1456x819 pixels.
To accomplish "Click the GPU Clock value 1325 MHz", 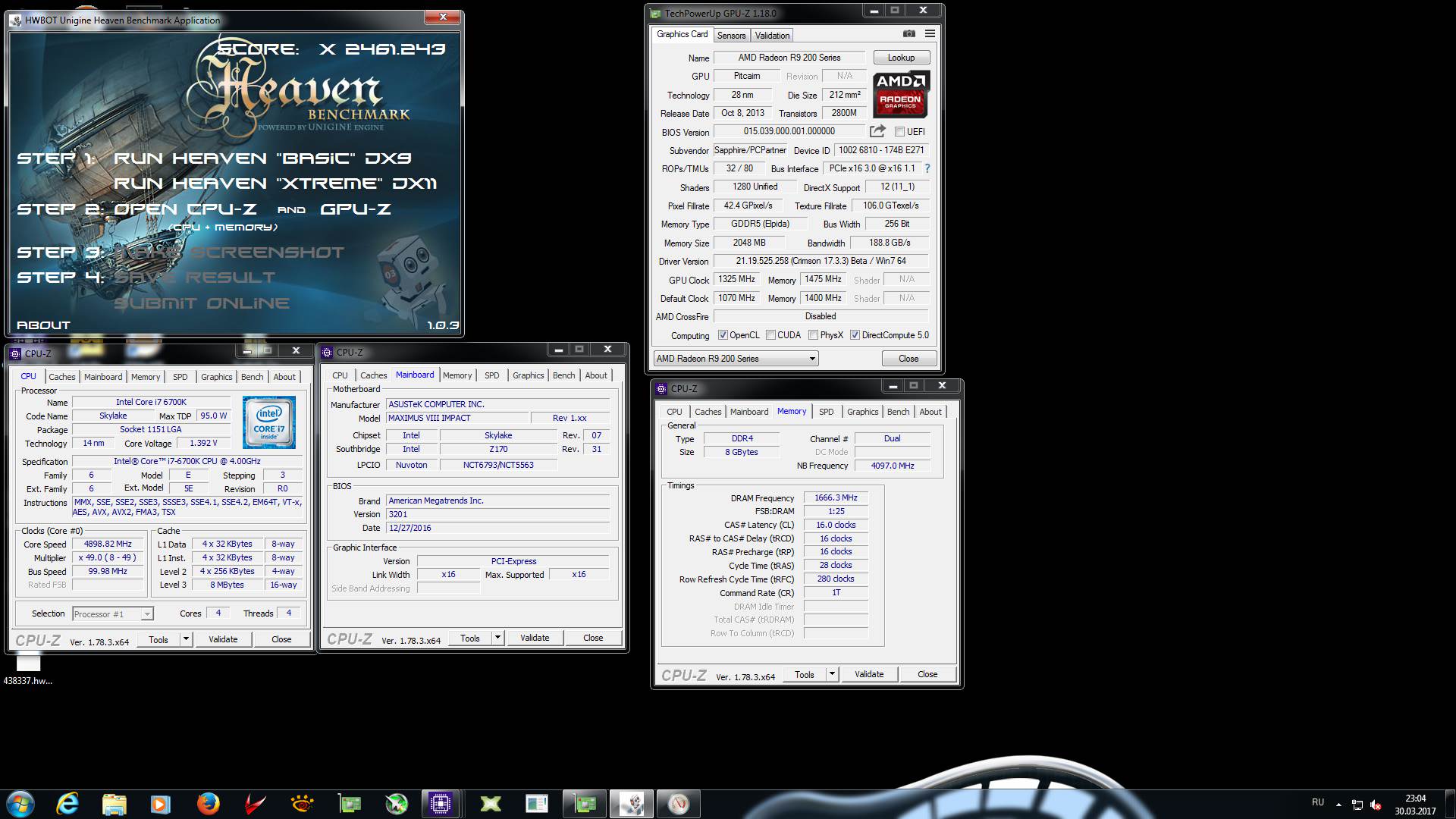I will pyautogui.click(x=736, y=279).
